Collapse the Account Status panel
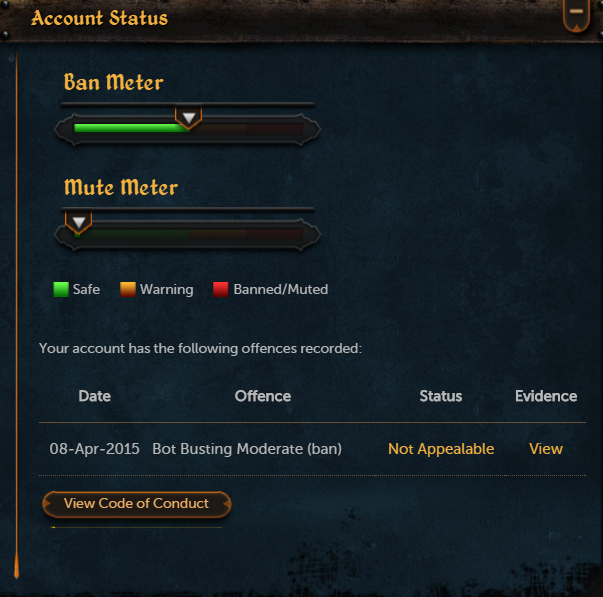 click(x=576, y=15)
